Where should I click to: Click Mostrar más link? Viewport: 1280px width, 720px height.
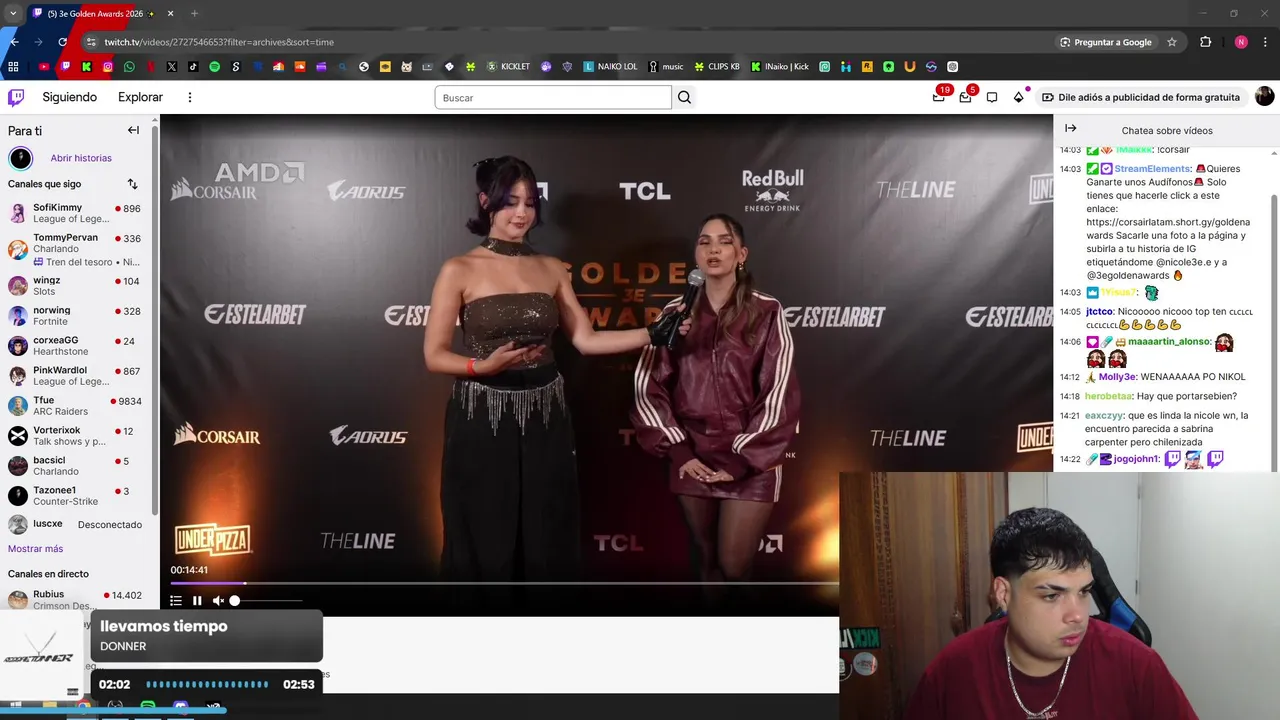tap(35, 549)
